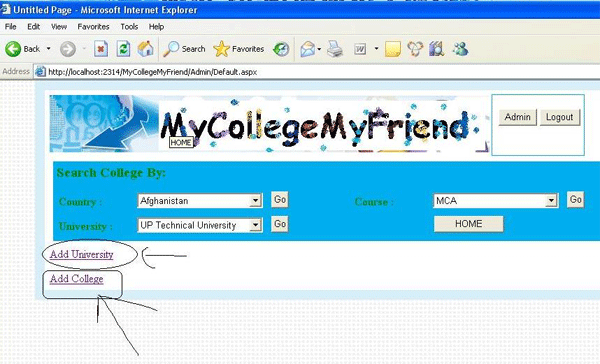The image size is (600, 364).
Task: Click the Logout button
Action: (559, 117)
